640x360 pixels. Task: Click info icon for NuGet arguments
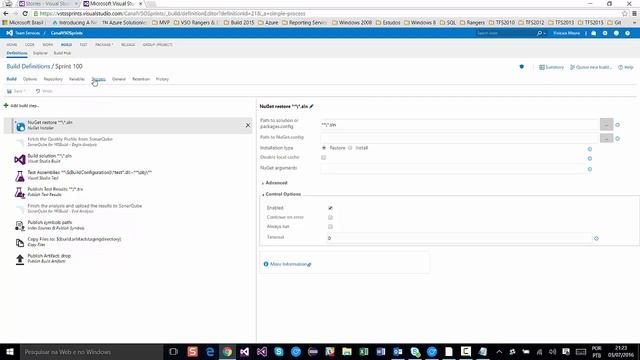pyautogui.click(x=590, y=169)
